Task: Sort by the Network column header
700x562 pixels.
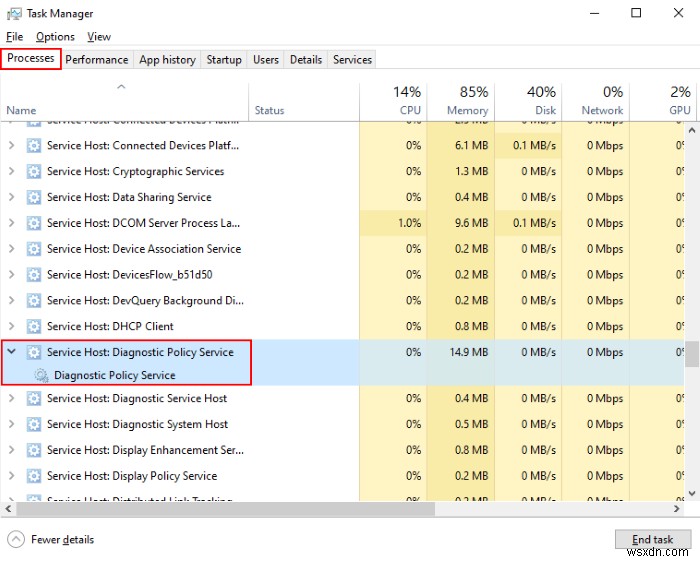Action: click(596, 102)
